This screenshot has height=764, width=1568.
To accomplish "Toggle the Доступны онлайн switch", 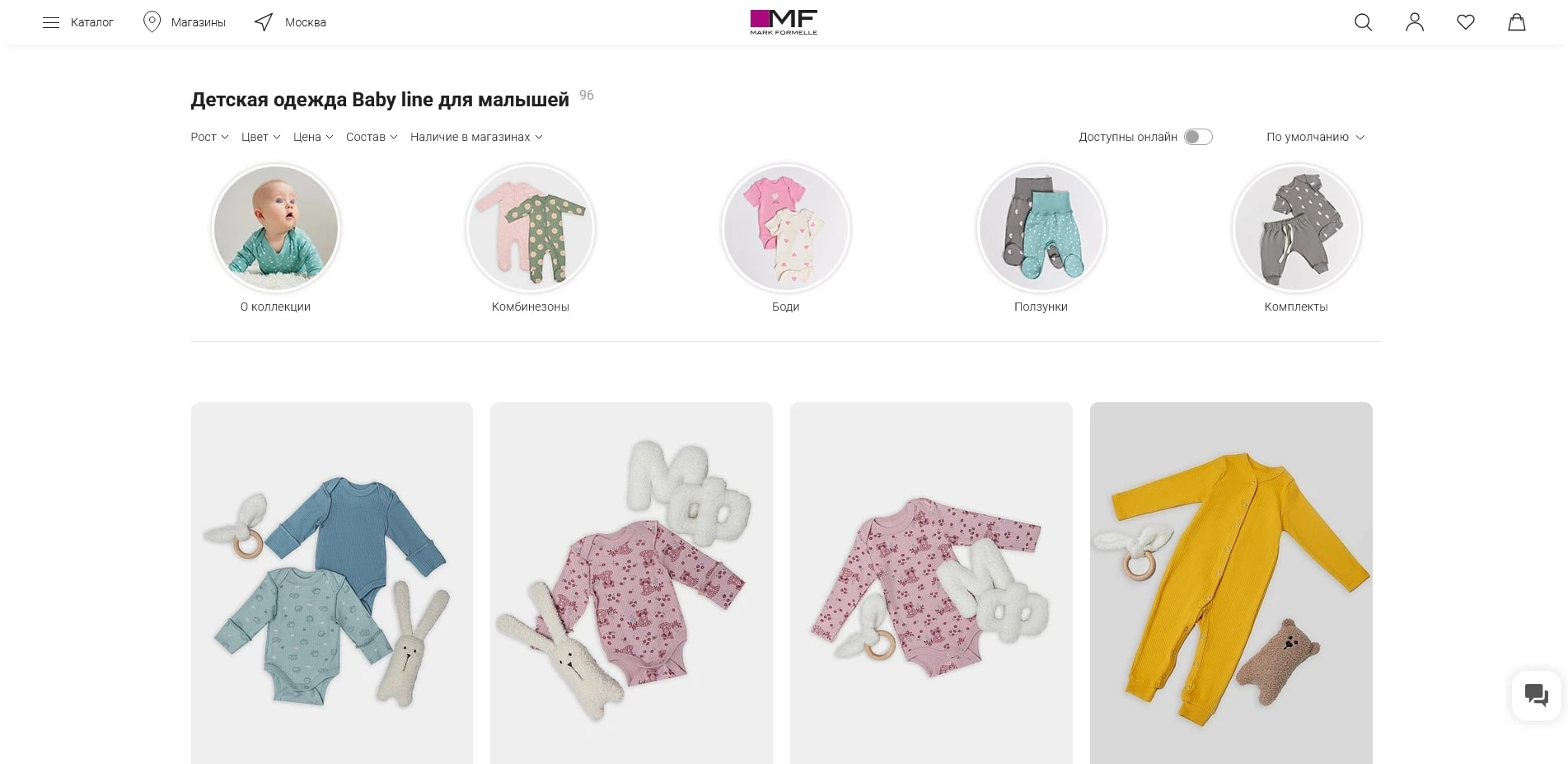I will pyautogui.click(x=1198, y=137).
